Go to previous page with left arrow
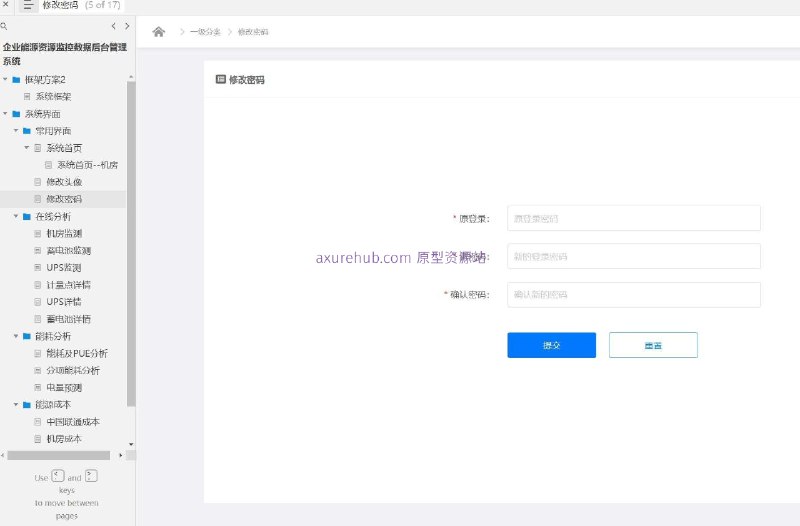 click(x=113, y=26)
